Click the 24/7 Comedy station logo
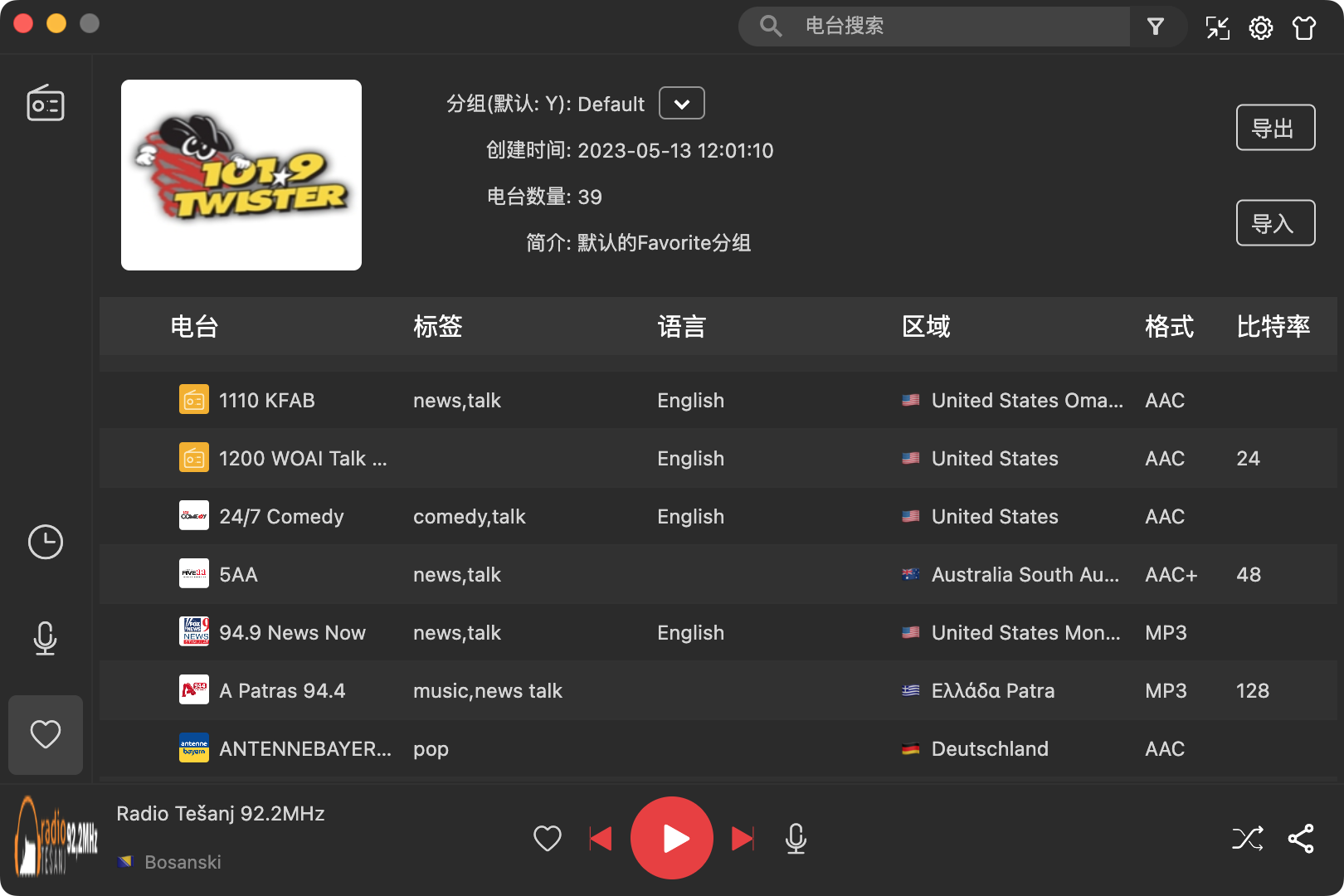The height and width of the screenshot is (896, 1344). (194, 516)
